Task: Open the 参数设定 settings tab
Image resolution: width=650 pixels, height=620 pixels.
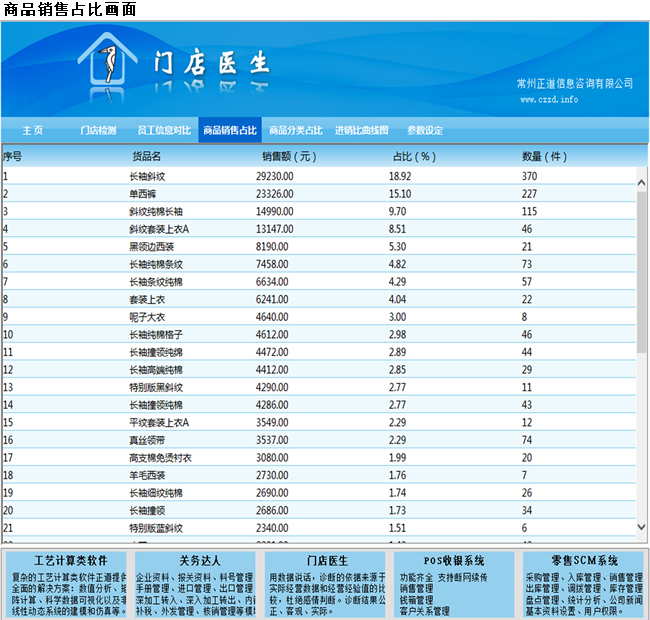Action: [x=425, y=130]
